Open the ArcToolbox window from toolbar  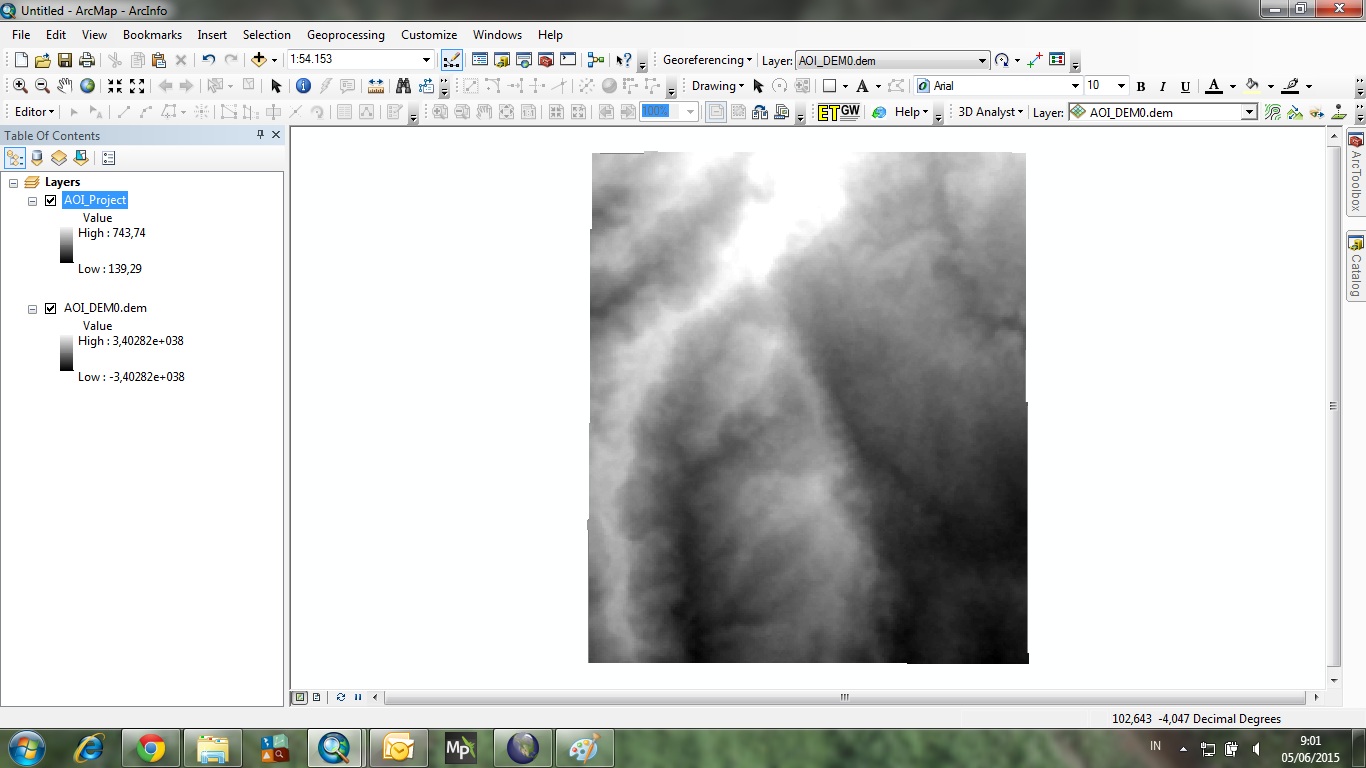click(546, 60)
